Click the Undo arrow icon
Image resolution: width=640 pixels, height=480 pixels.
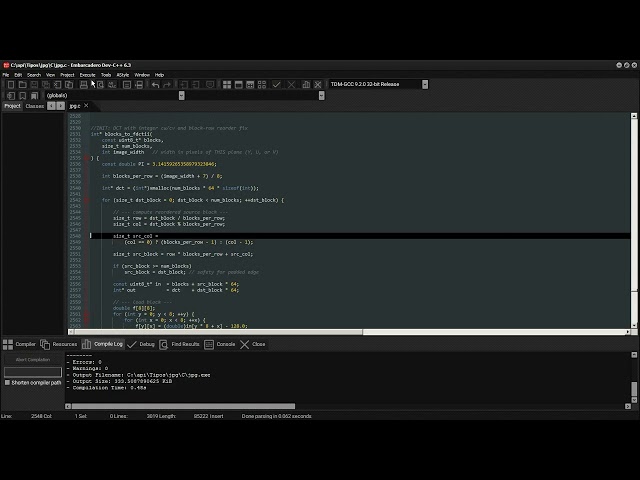155,84
